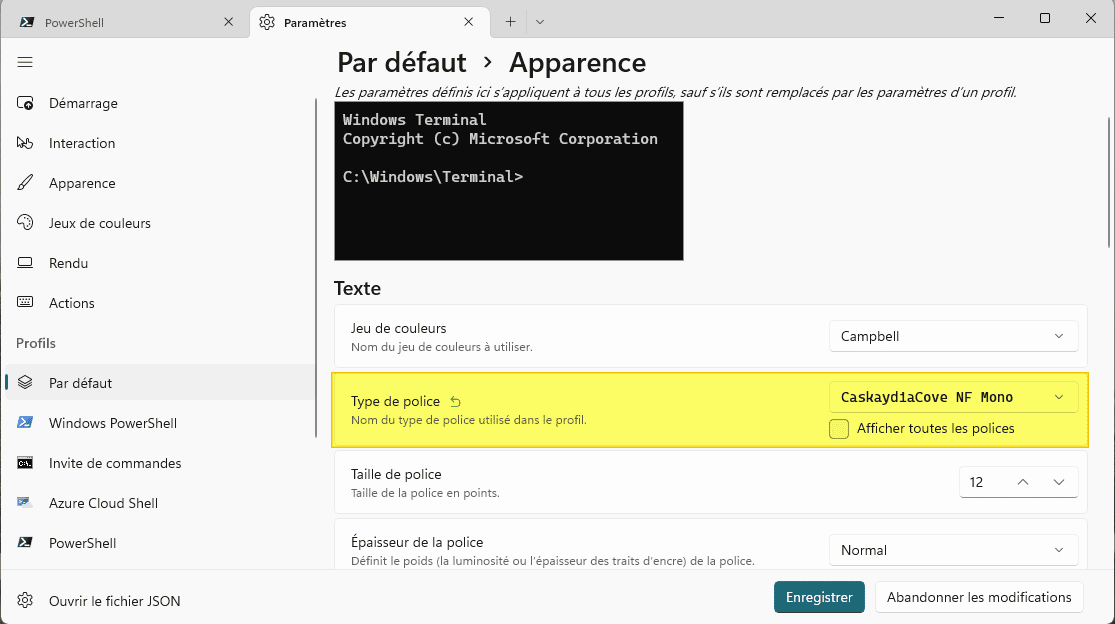Click the hamburger navigation menu icon
Image resolution: width=1115 pixels, height=624 pixels.
pyautogui.click(x=25, y=62)
